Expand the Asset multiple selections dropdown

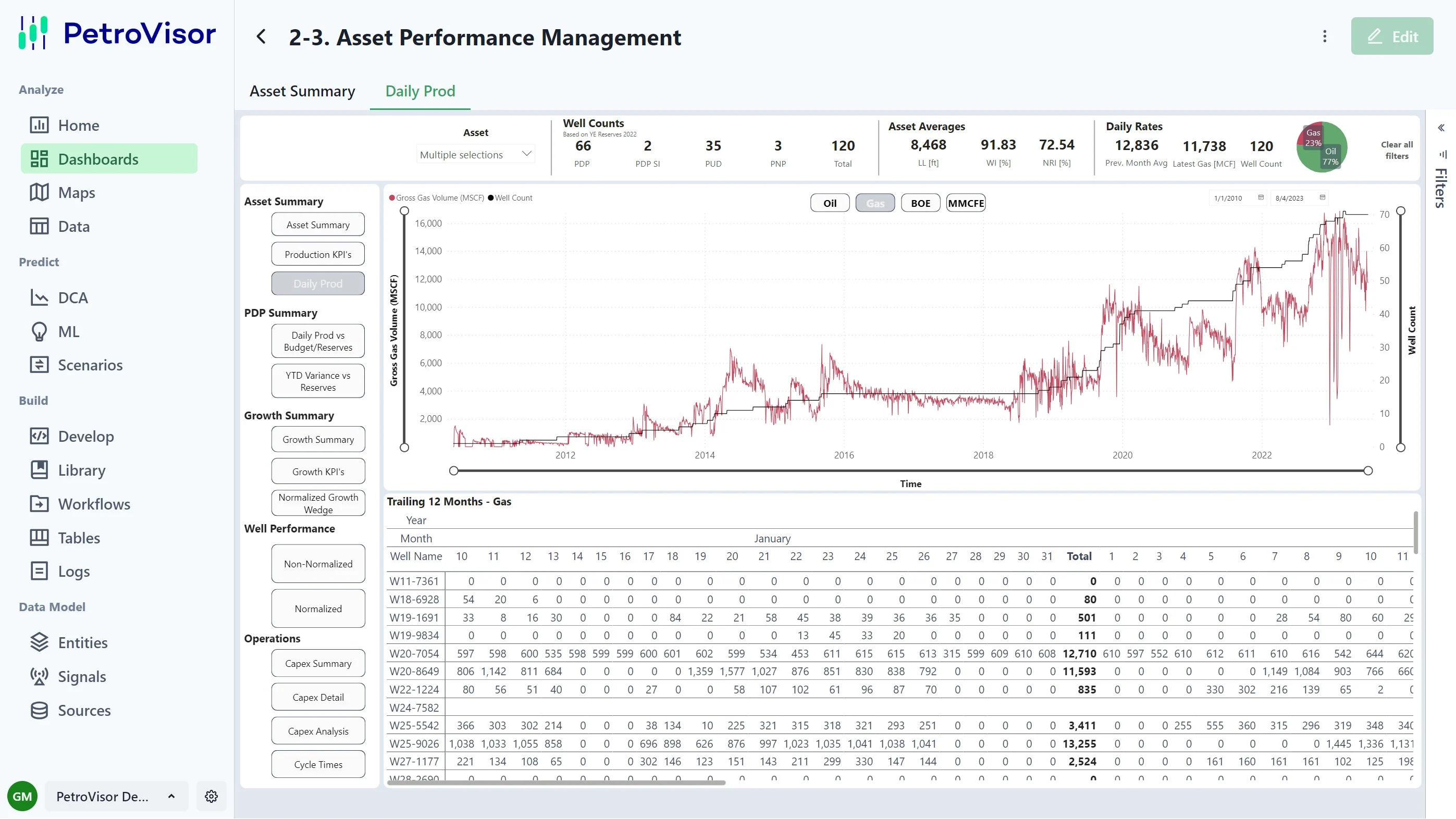[x=475, y=154]
